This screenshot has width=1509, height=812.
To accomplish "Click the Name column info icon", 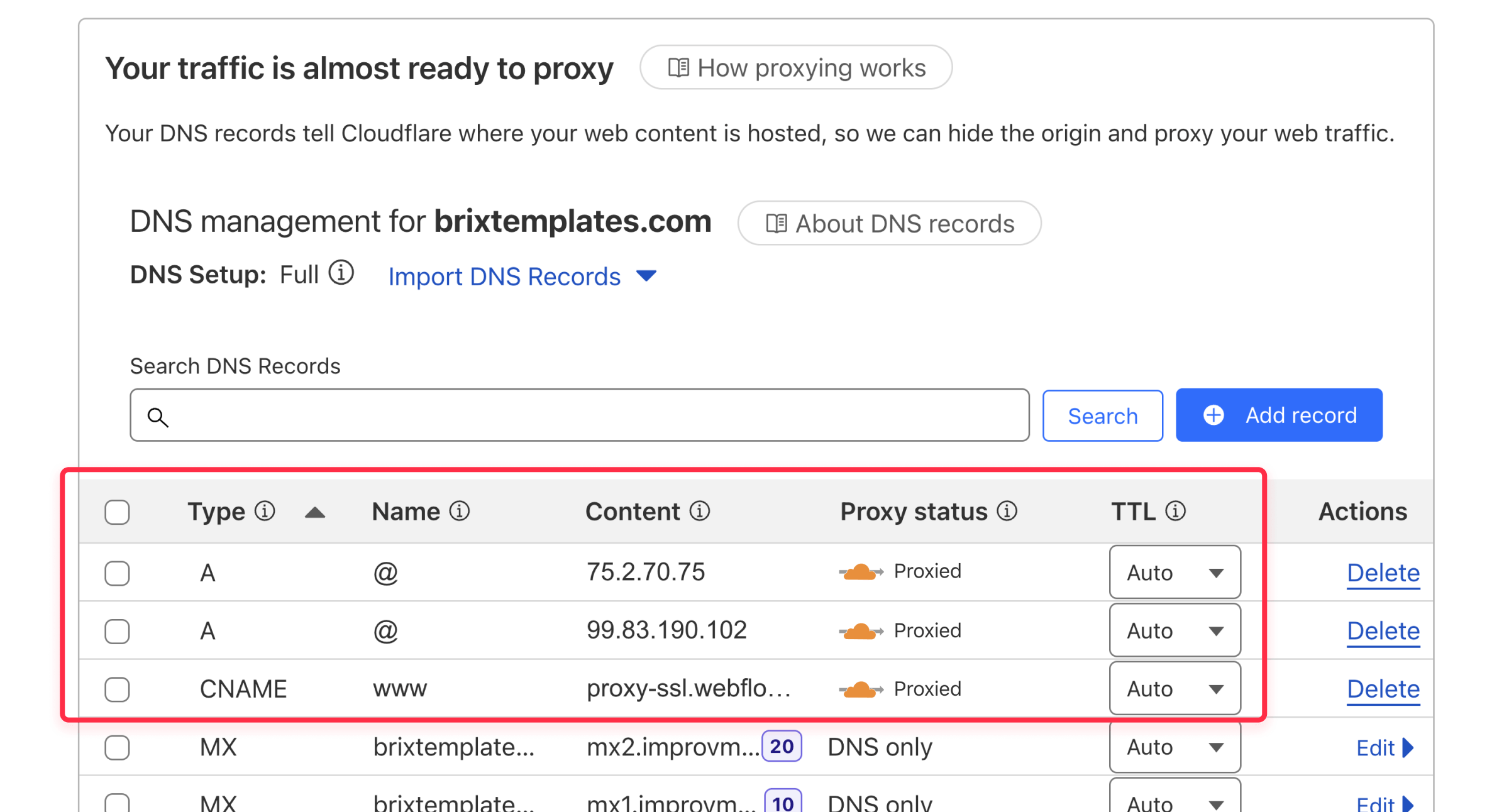I will click(x=460, y=511).
